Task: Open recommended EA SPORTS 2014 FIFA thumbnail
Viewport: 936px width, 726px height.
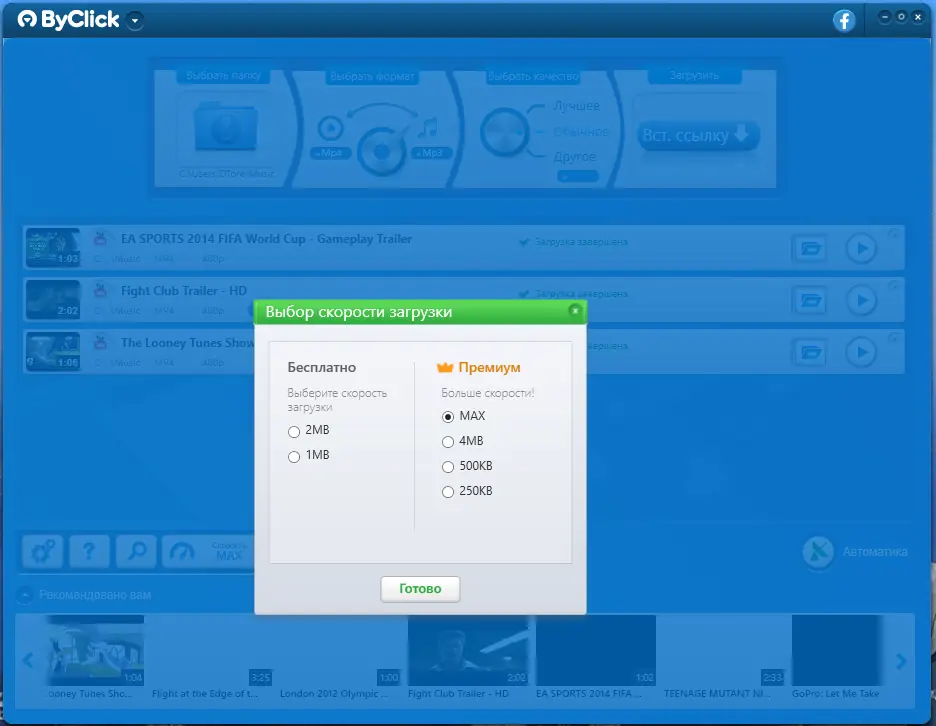Action: point(596,651)
